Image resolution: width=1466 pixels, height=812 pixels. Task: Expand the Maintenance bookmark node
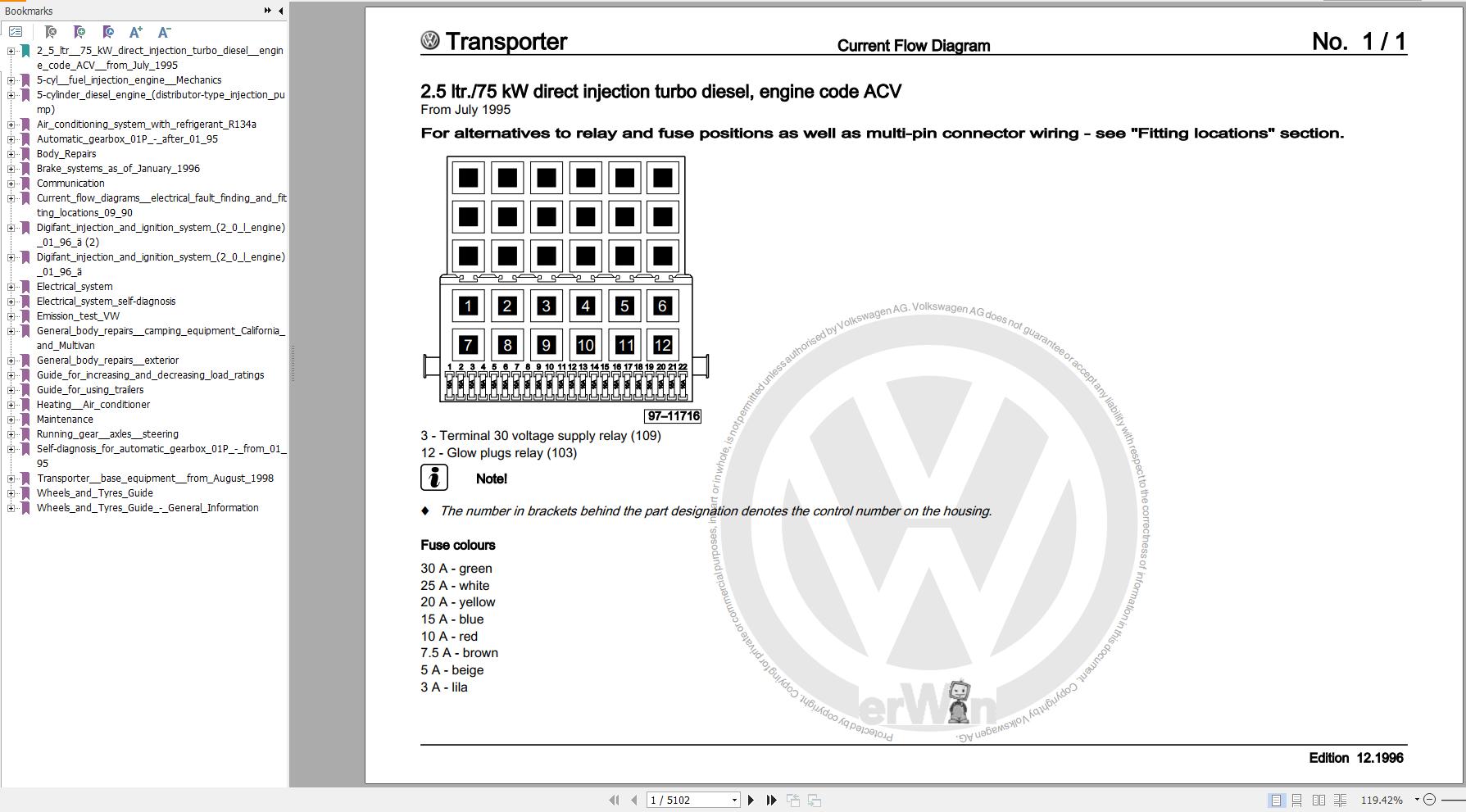pyautogui.click(x=11, y=420)
